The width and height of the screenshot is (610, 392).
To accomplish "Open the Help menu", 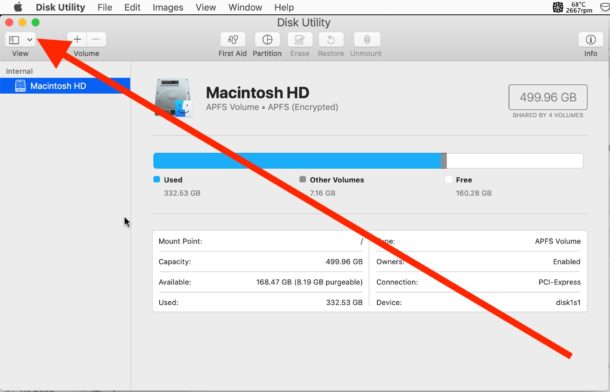I will click(284, 7).
